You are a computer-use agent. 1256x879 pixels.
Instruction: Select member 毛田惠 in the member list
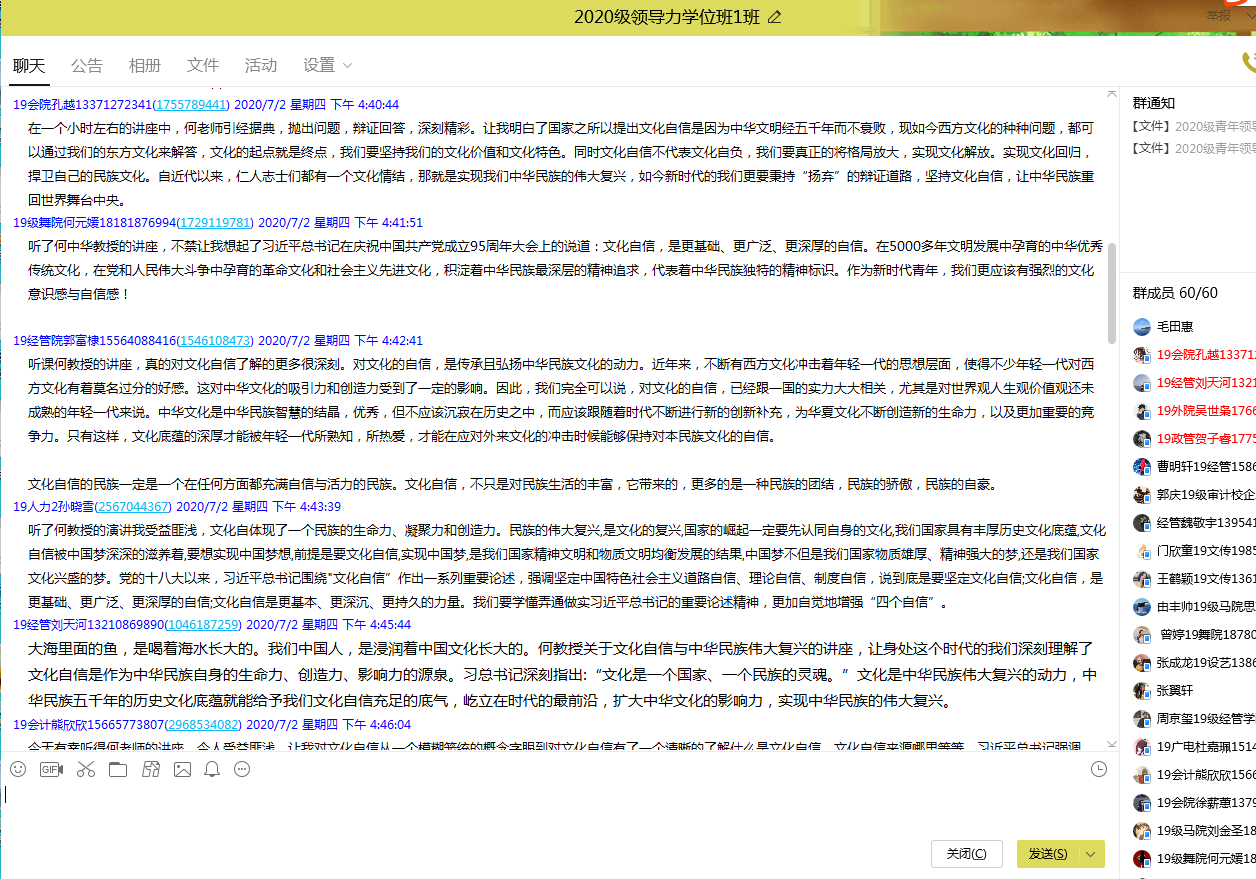[x=1175, y=326]
